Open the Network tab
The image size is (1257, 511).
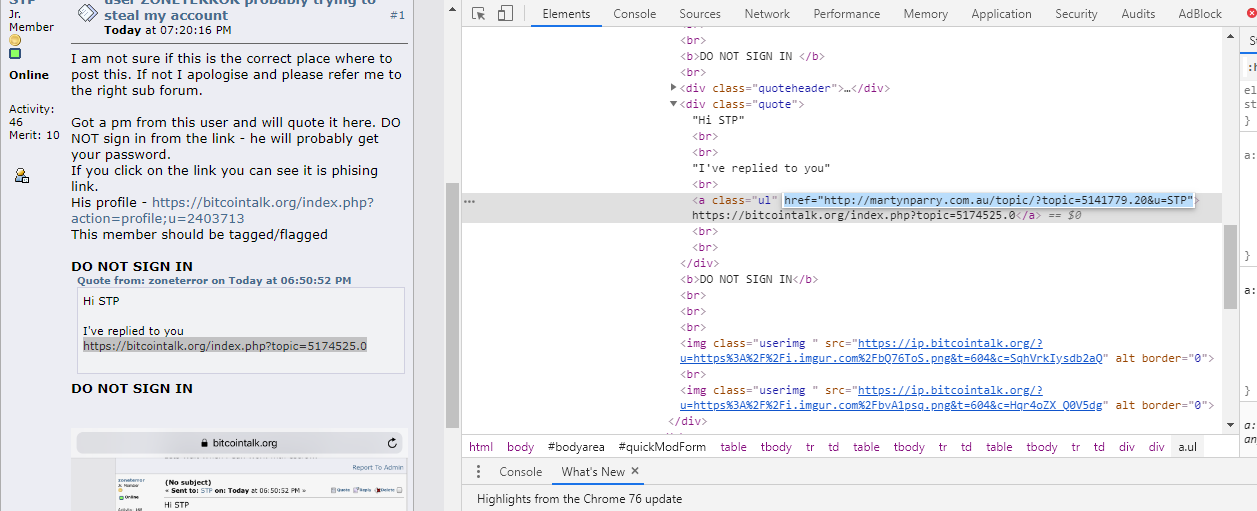(x=767, y=14)
